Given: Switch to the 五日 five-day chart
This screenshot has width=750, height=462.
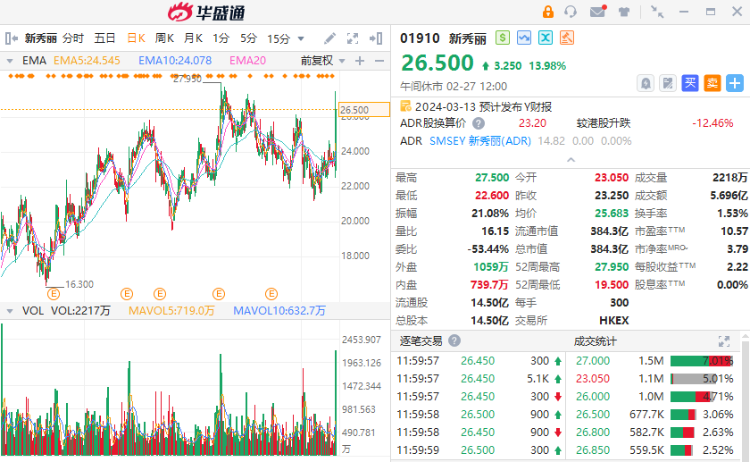Looking at the screenshot, I should click(105, 38).
